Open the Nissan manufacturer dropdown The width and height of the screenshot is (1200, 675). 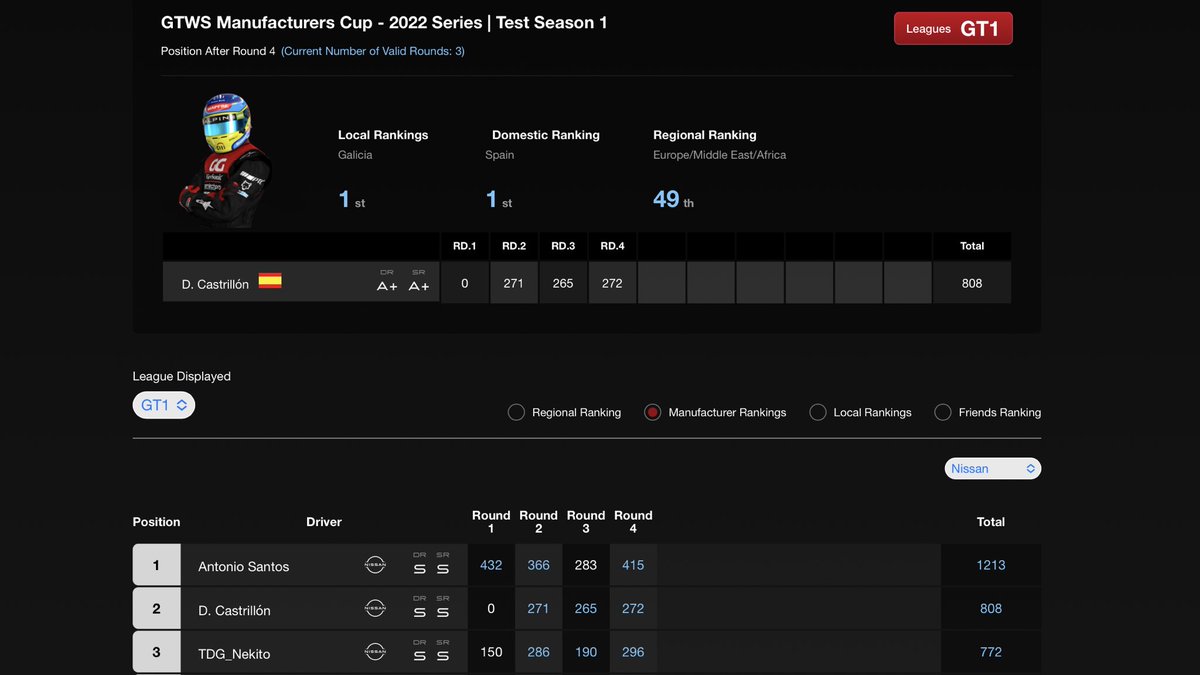point(993,468)
